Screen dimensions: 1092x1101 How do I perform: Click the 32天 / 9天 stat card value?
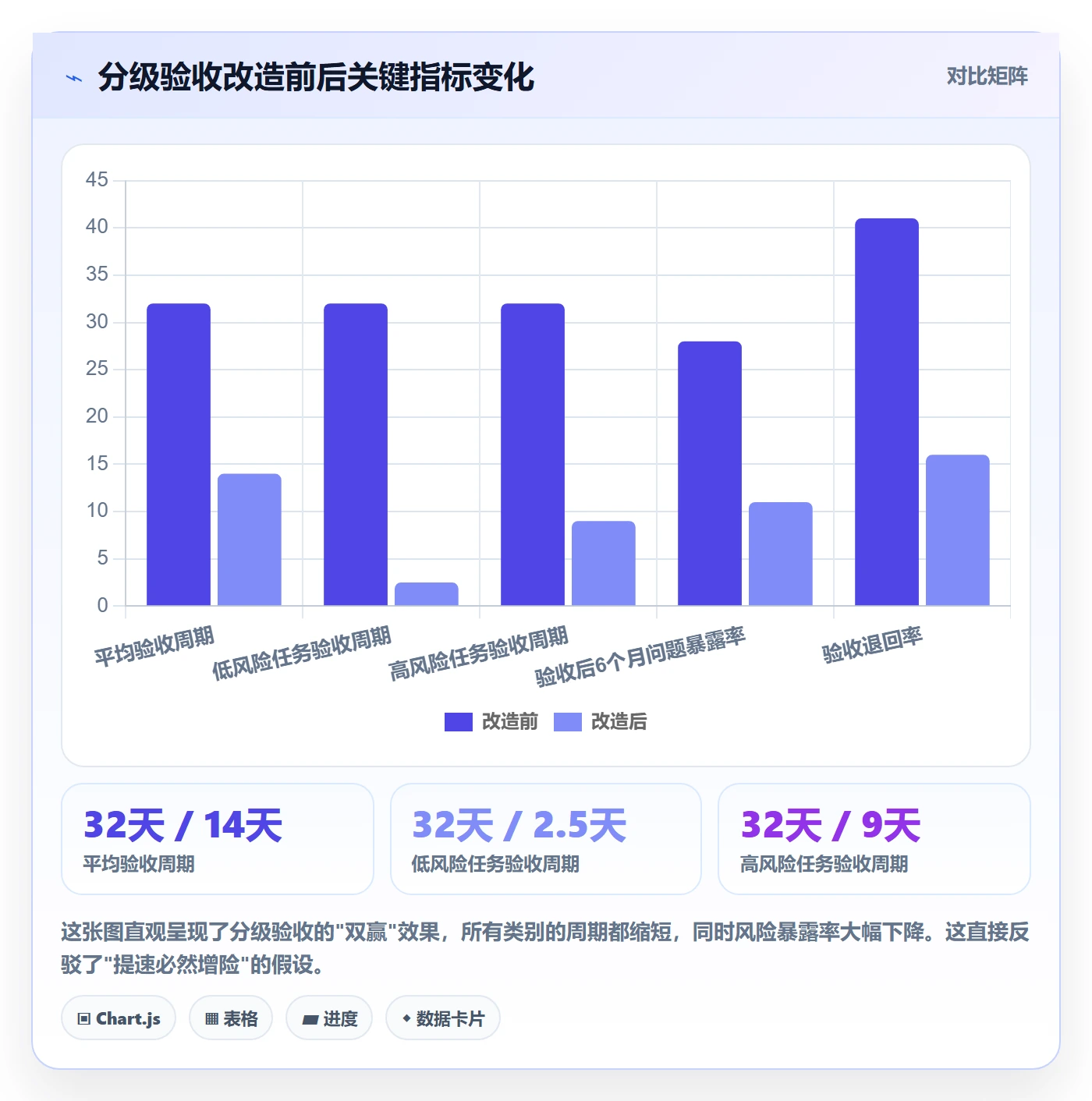831,825
